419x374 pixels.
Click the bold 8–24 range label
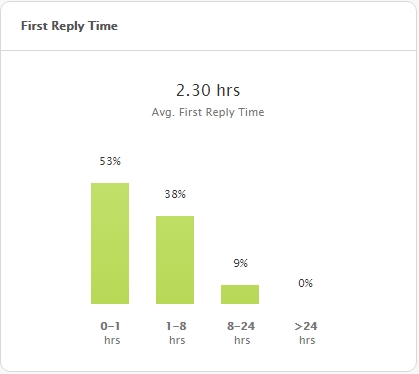point(241,326)
